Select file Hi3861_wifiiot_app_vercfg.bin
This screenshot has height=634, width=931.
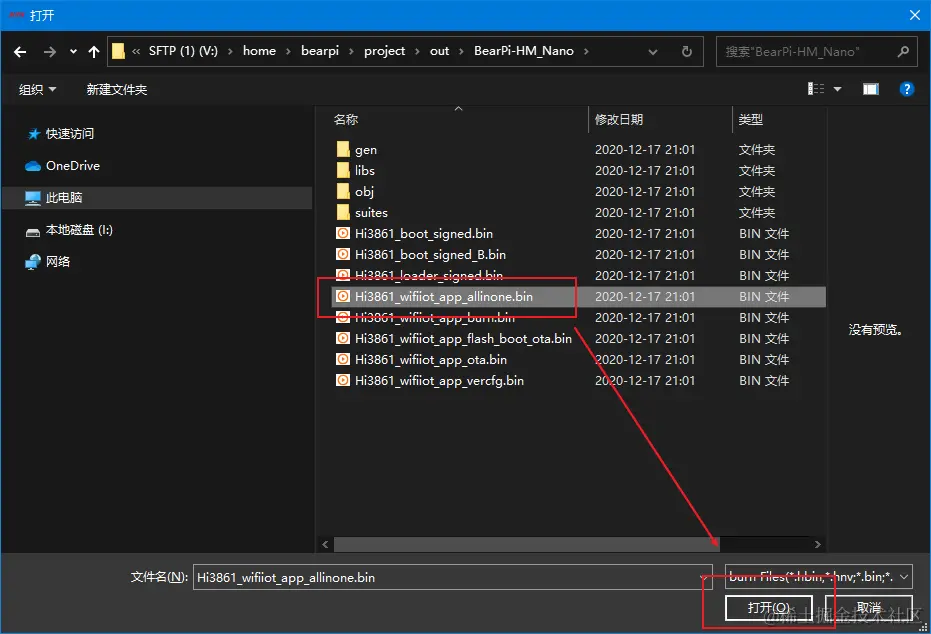point(439,381)
